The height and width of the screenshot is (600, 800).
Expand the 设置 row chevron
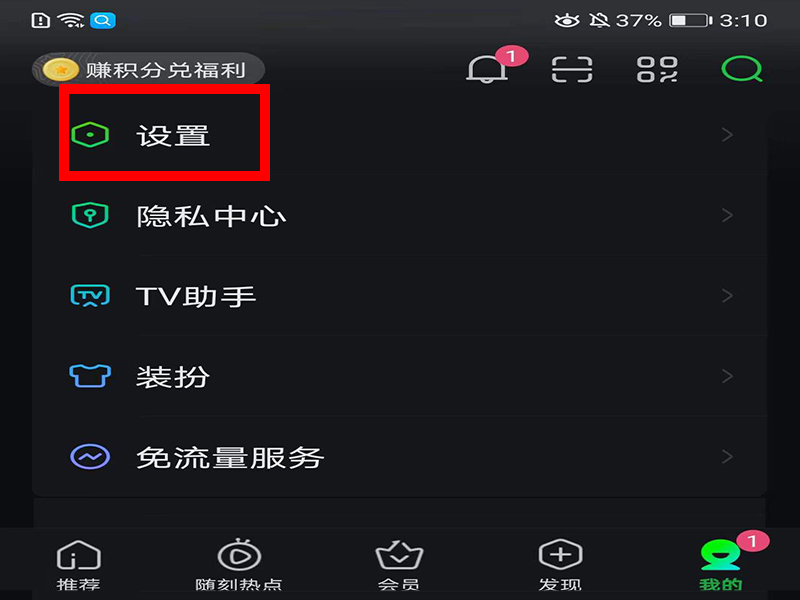tap(728, 135)
